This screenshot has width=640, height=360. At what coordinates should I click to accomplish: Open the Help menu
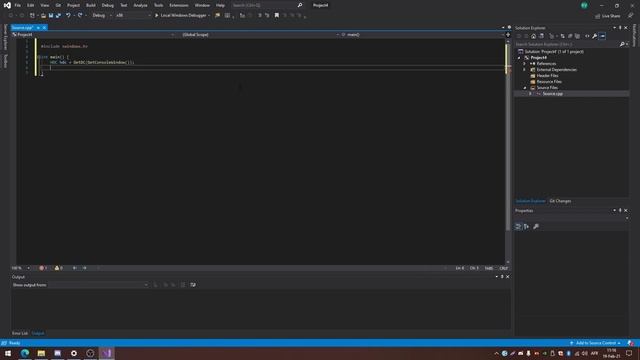(x=220, y=5)
